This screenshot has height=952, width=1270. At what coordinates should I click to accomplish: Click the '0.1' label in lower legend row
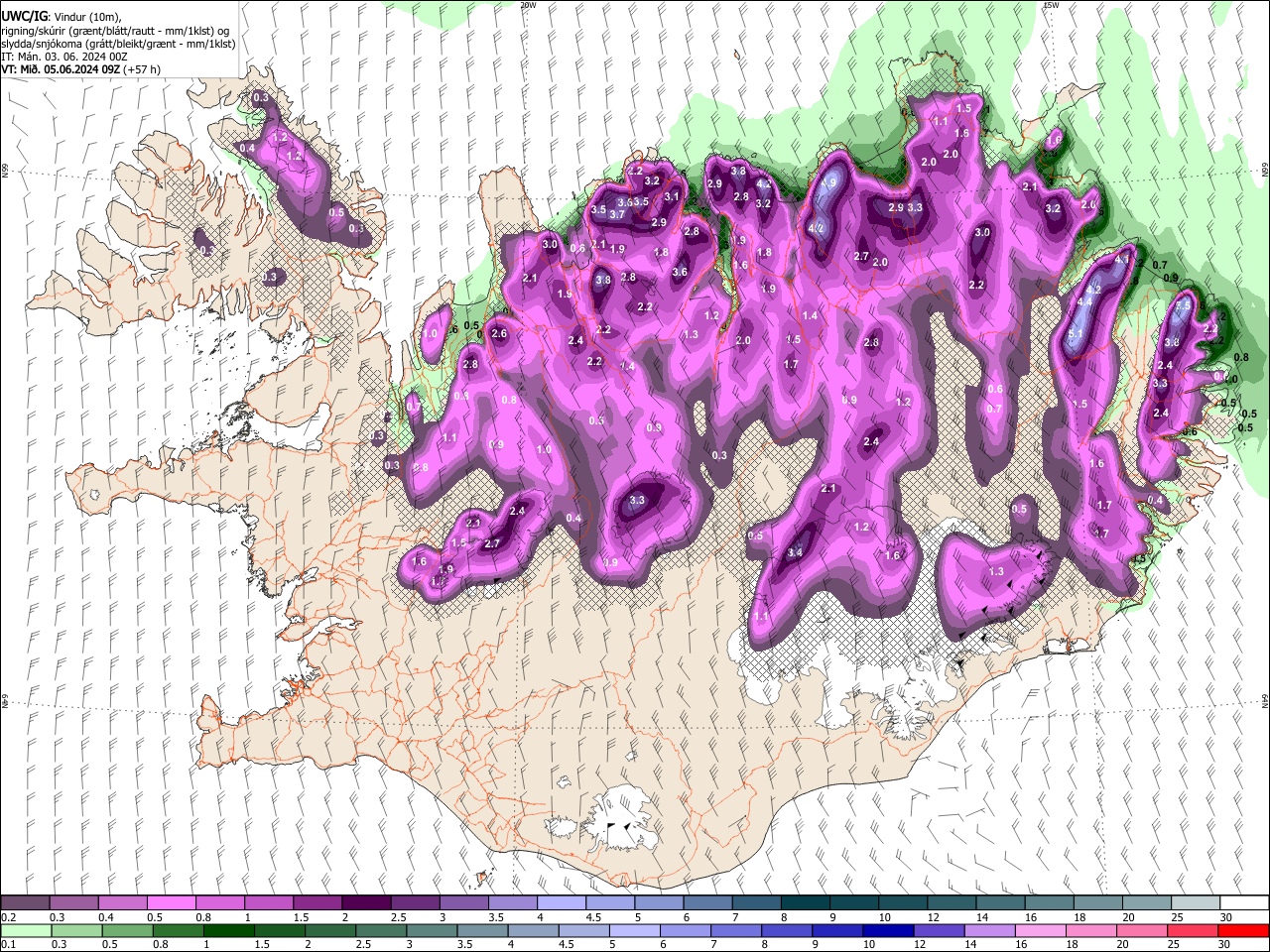point(8,944)
